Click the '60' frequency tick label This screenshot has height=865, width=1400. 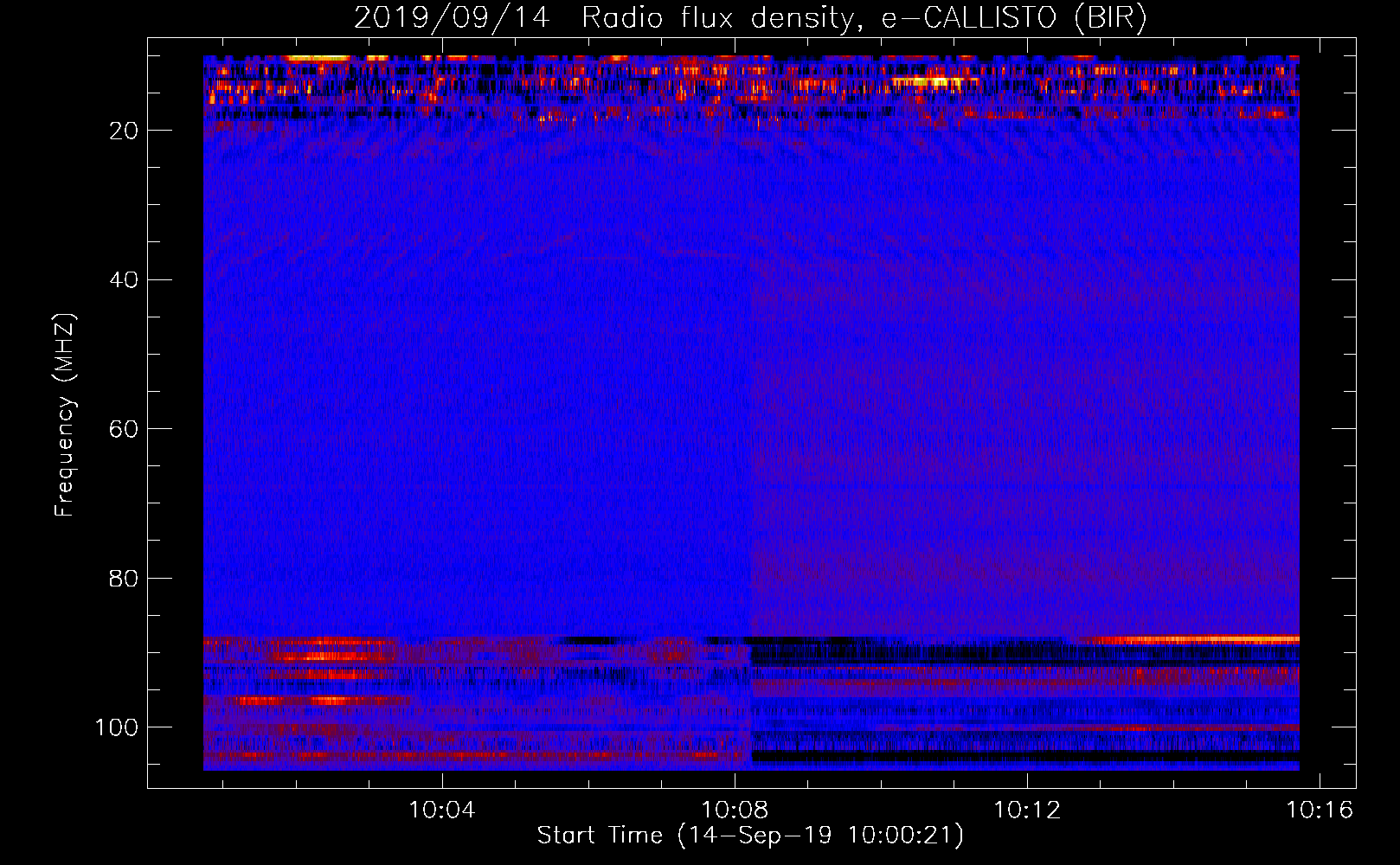point(125,429)
